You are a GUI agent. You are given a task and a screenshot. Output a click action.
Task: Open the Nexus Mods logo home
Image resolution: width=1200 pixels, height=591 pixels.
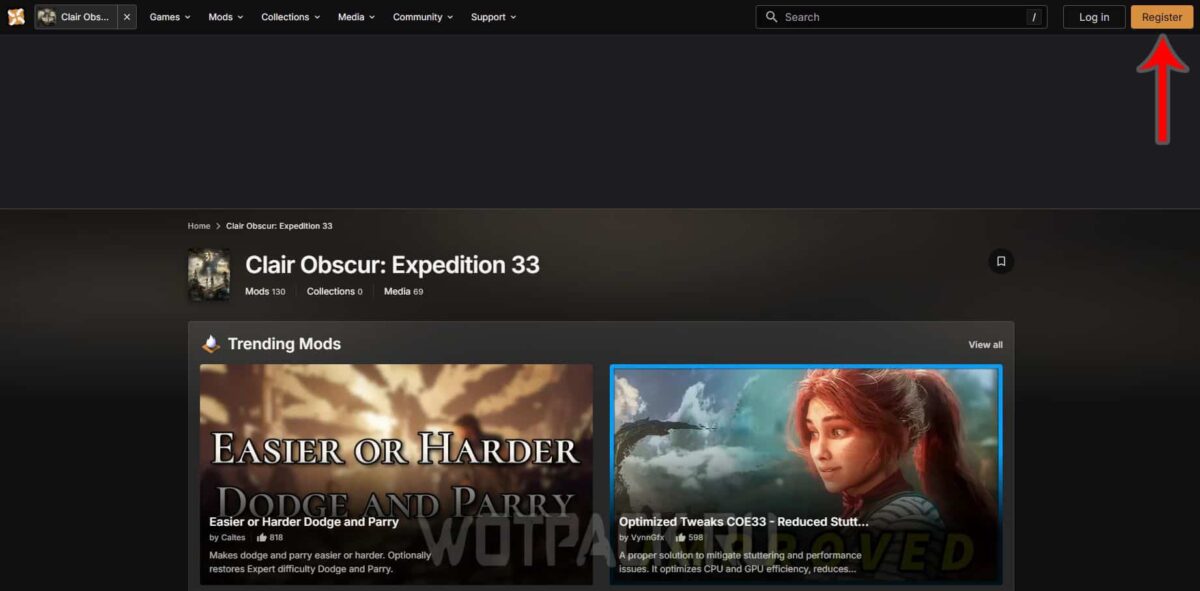point(16,17)
